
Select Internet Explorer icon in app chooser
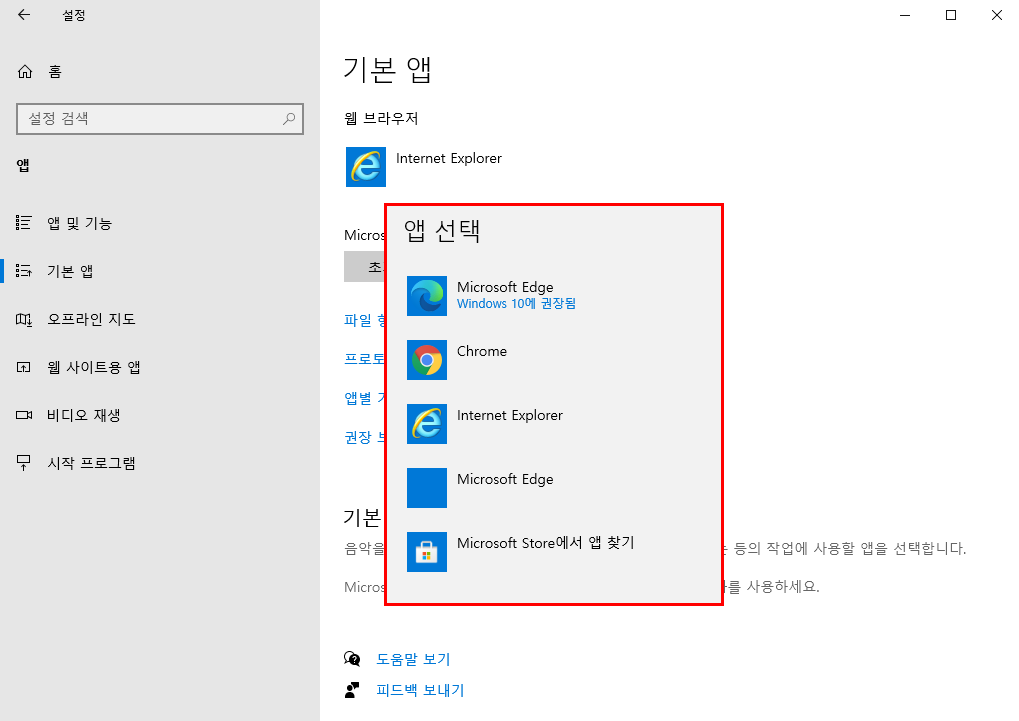426,424
